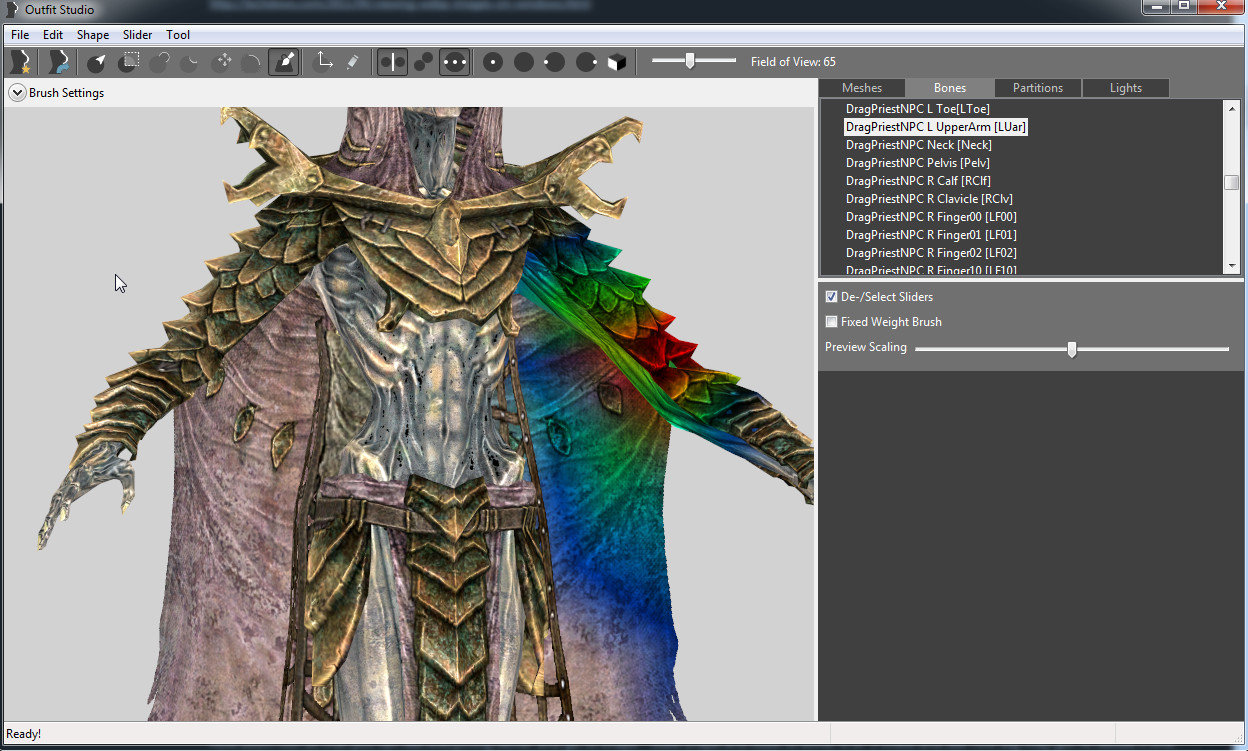Enable the Fixed Weight Brush checkbox
The width and height of the screenshot is (1248, 751).
[831, 322]
